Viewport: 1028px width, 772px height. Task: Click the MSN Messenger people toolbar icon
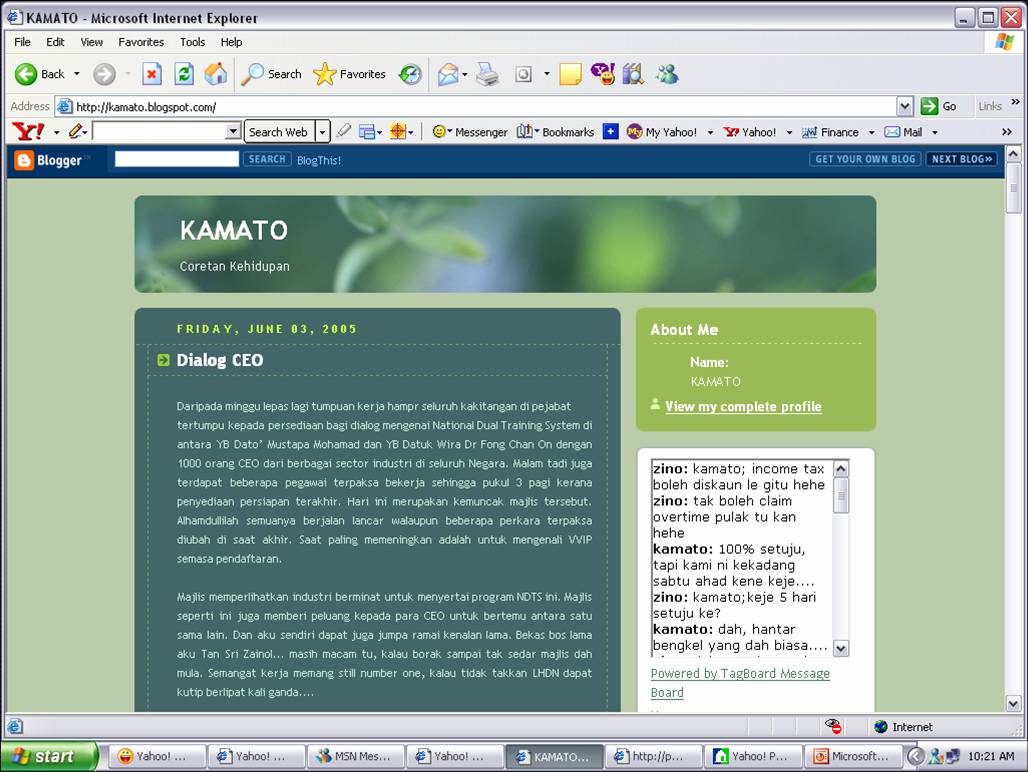pyautogui.click(x=667, y=74)
